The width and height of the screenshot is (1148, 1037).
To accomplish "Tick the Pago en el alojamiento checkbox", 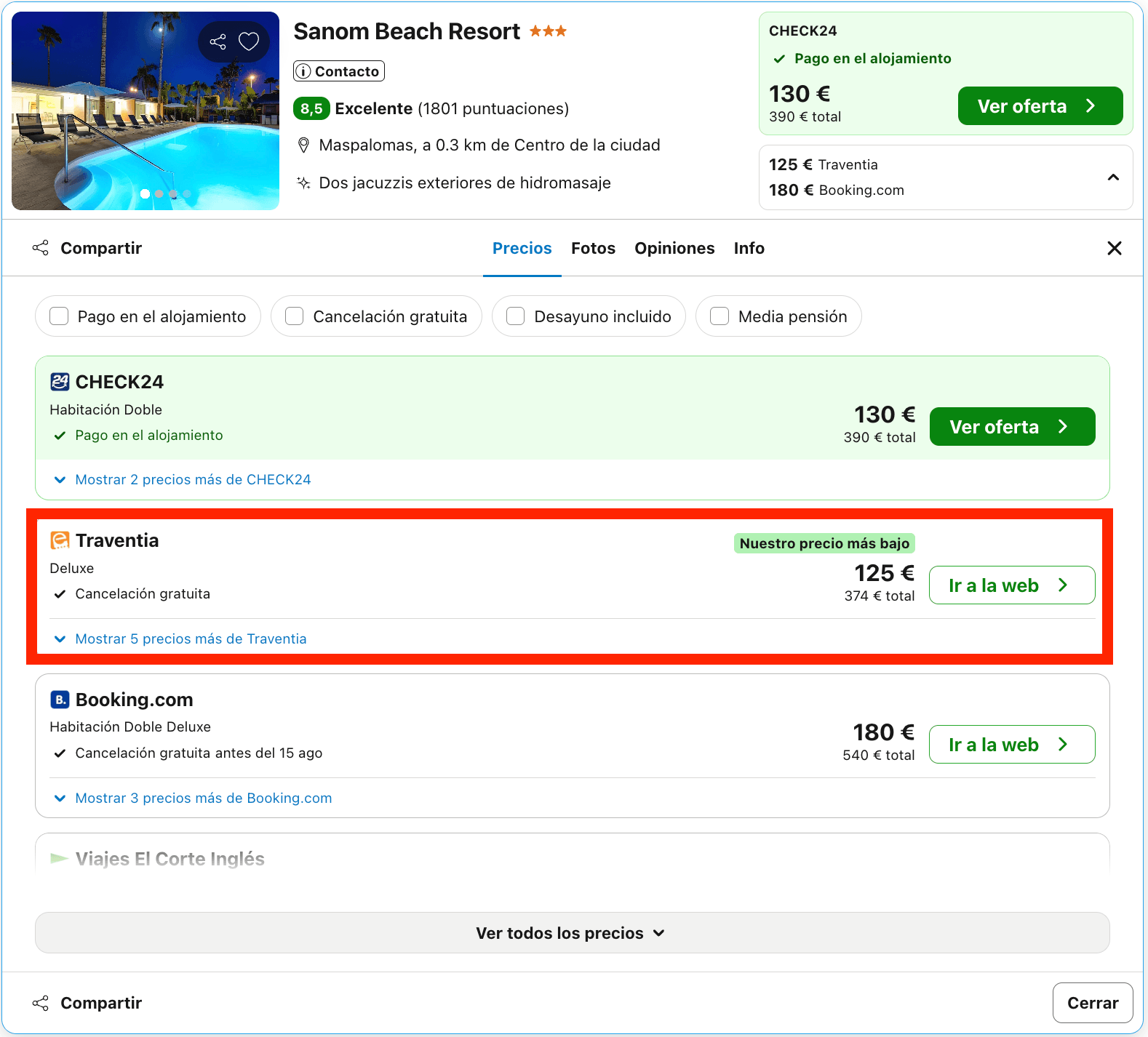I will pos(59,316).
